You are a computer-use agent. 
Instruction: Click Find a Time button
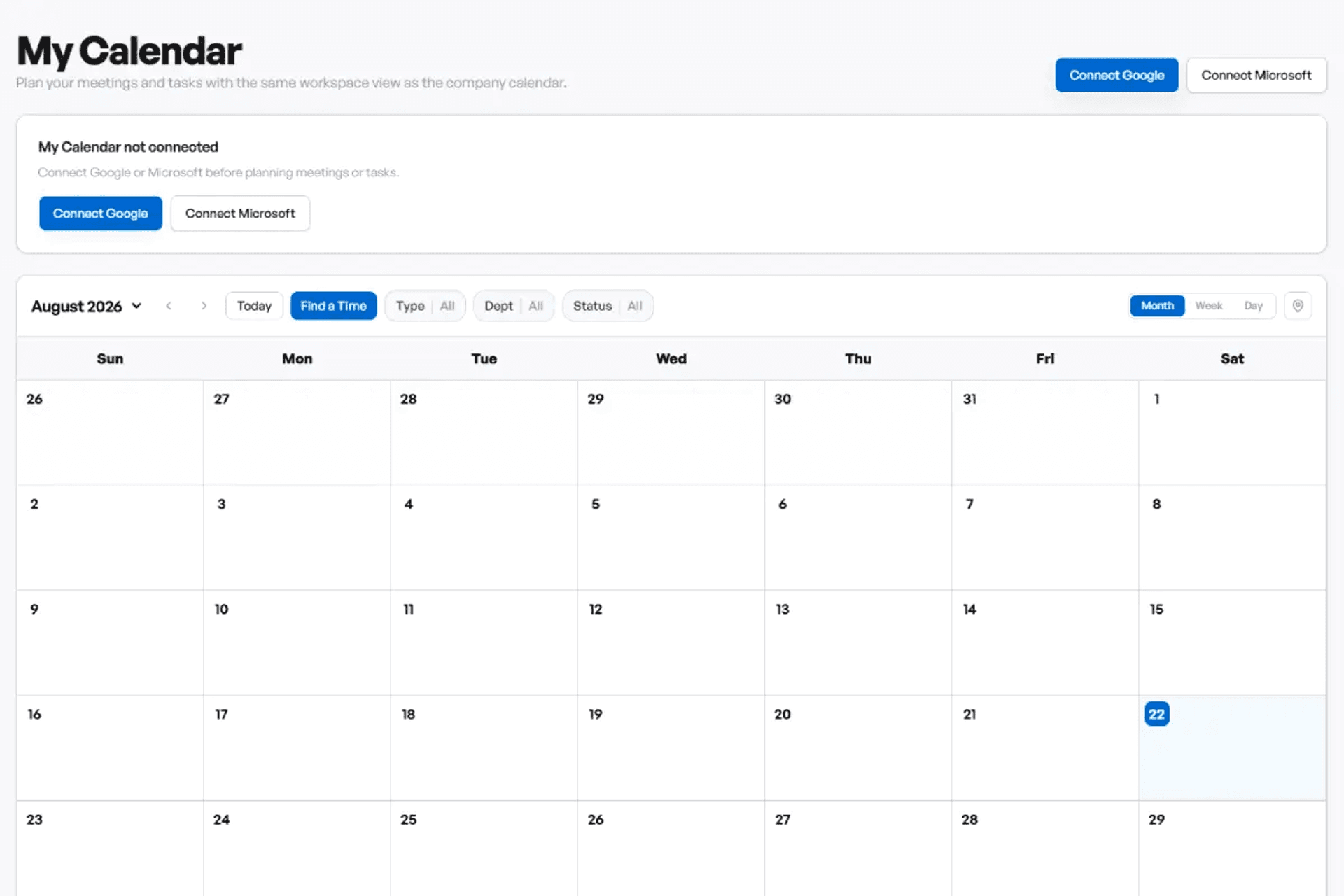(x=333, y=306)
